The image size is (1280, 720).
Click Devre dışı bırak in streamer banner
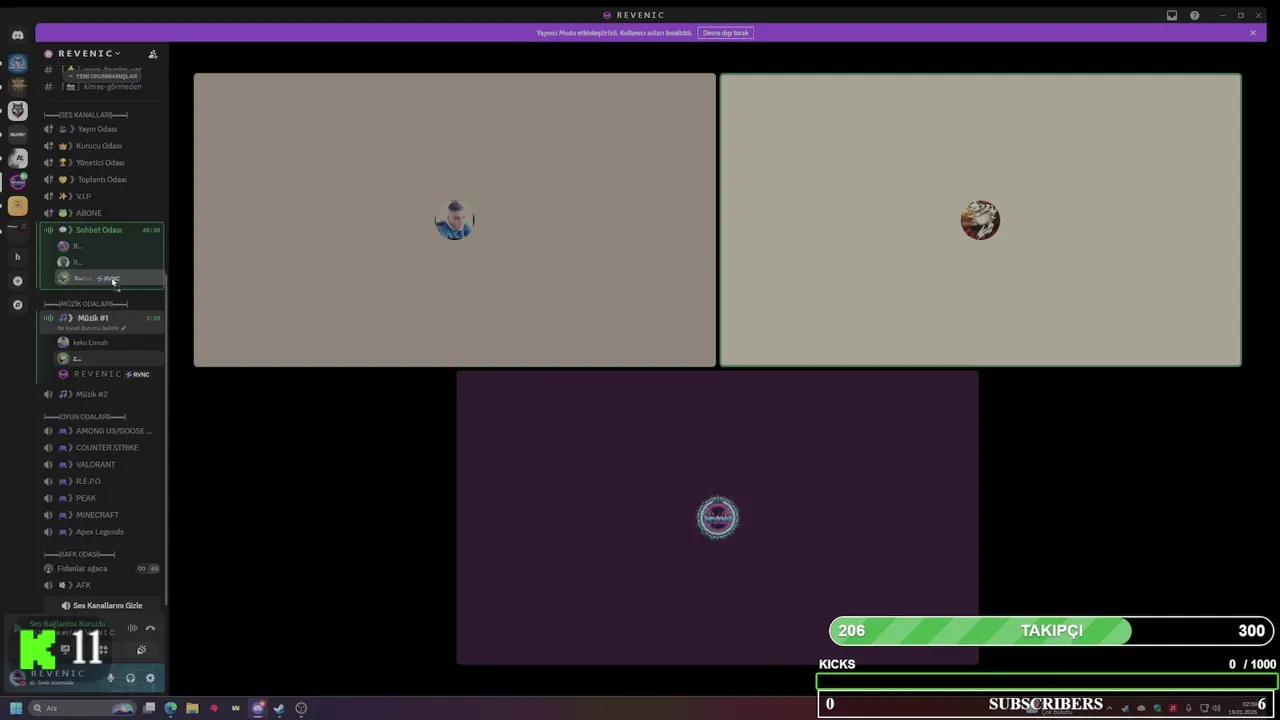[x=725, y=33]
